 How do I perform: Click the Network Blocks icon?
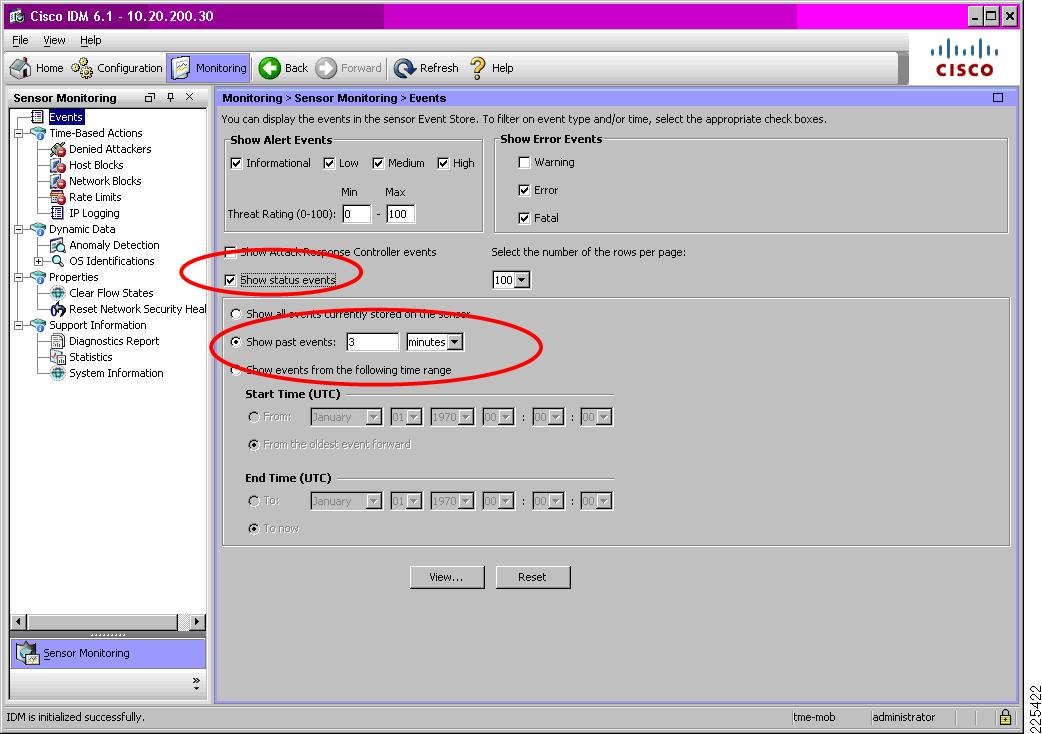click(58, 181)
